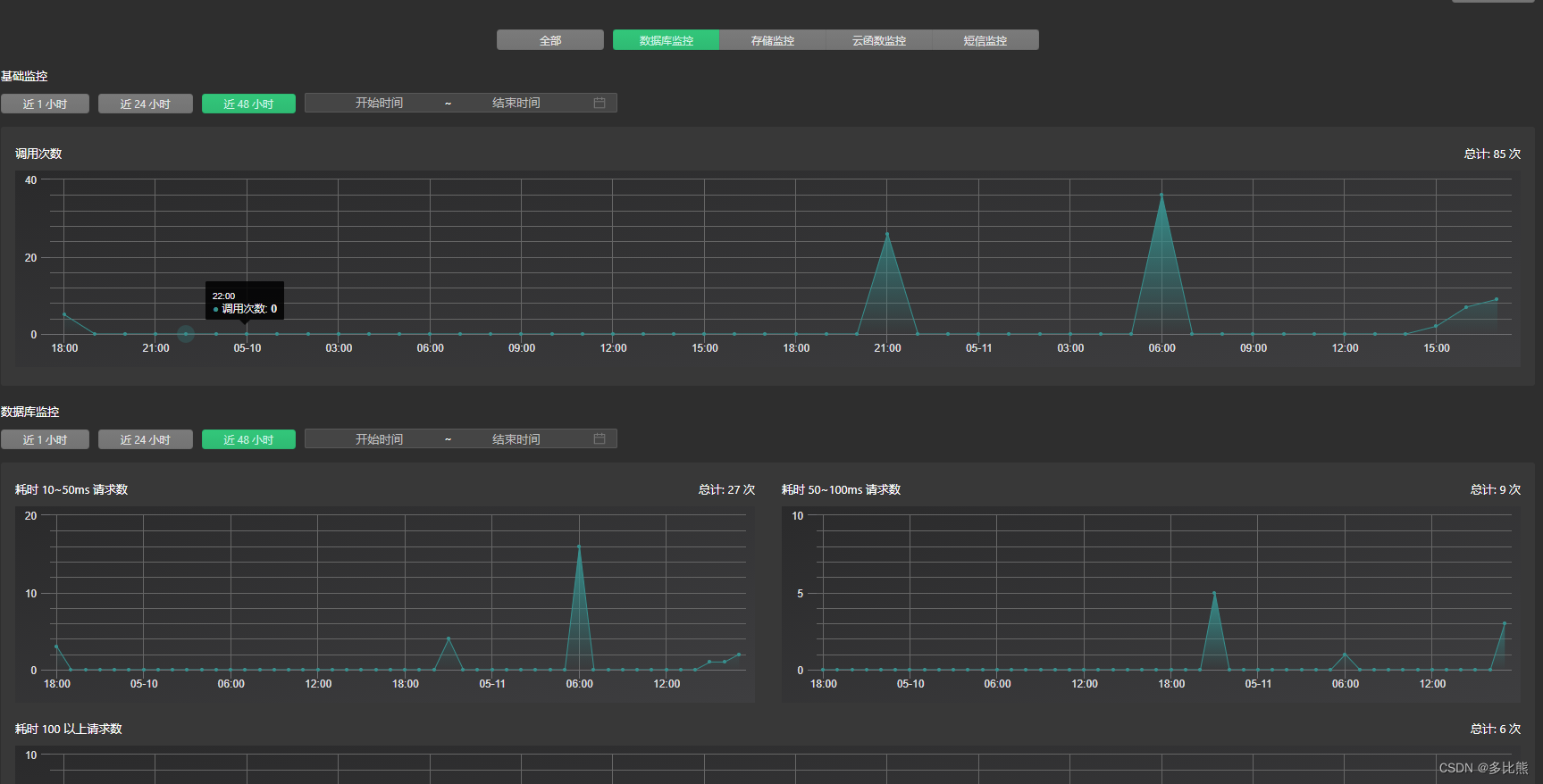Select the 全部 monitoring tab
The image size is (1543, 784).
coord(550,40)
